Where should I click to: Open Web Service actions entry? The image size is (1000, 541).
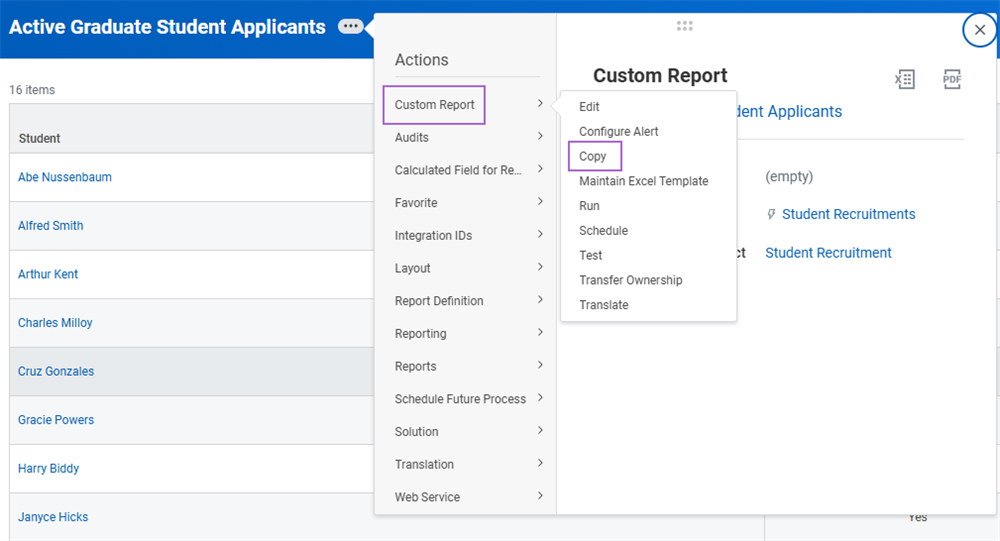coord(427,497)
